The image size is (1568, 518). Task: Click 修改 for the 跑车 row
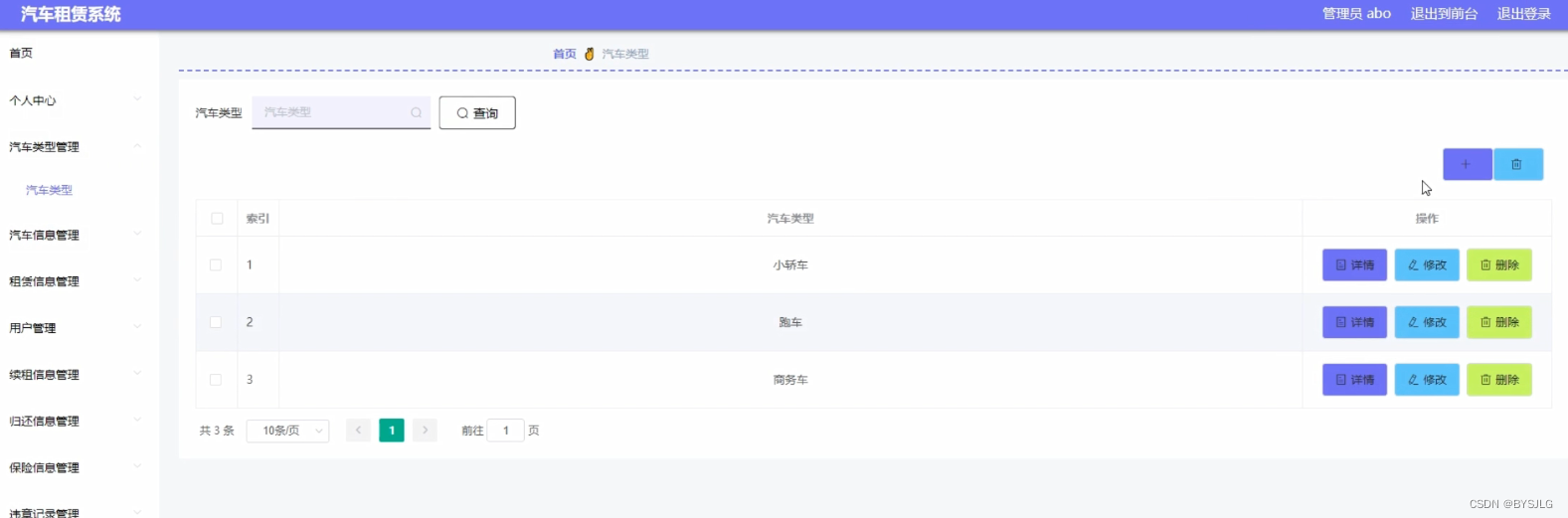click(1427, 322)
